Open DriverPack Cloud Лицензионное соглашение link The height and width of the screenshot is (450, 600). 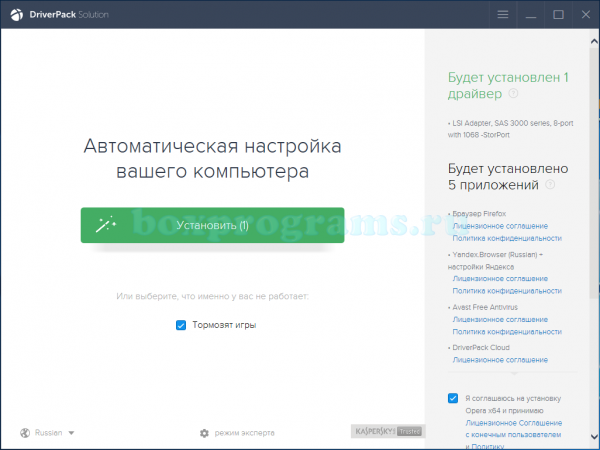pyautogui.click(x=500, y=360)
